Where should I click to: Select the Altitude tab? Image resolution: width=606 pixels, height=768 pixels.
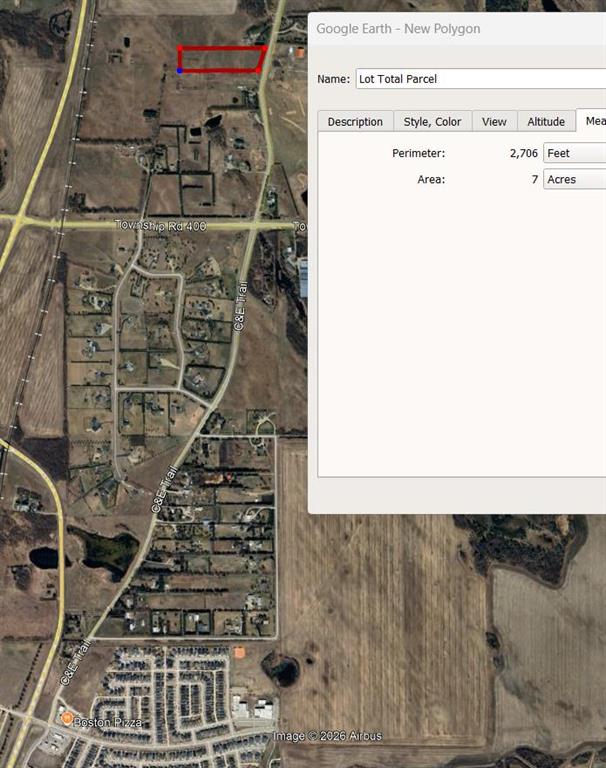tap(546, 121)
